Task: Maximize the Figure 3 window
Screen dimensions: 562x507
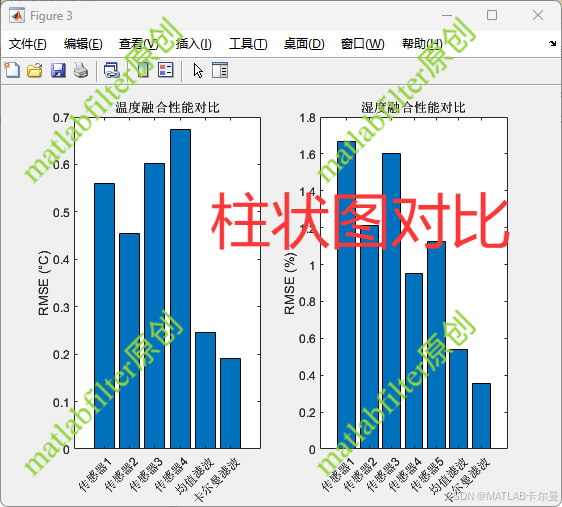Action: pyautogui.click(x=492, y=15)
